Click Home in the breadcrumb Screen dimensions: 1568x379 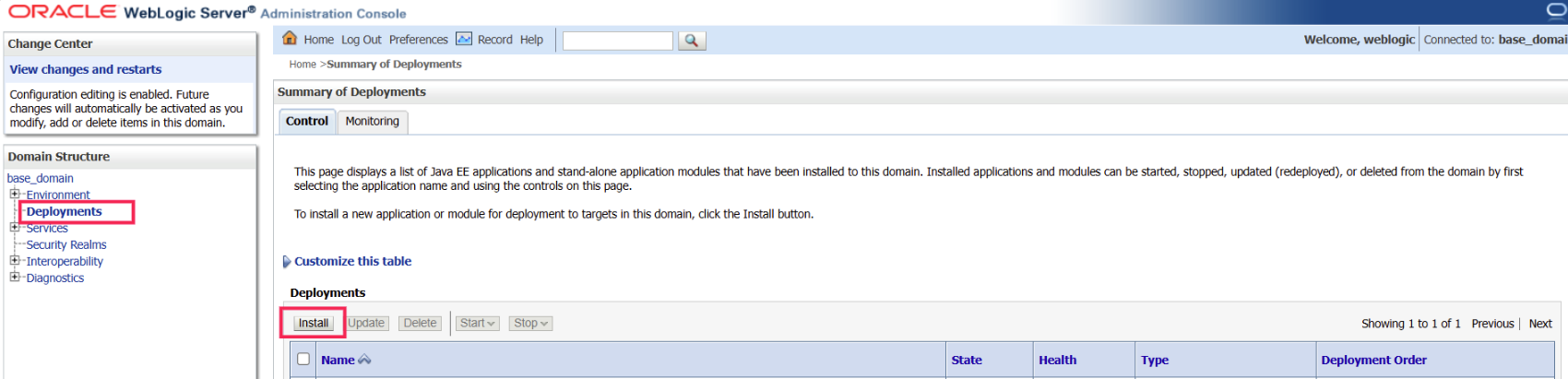(x=303, y=64)
